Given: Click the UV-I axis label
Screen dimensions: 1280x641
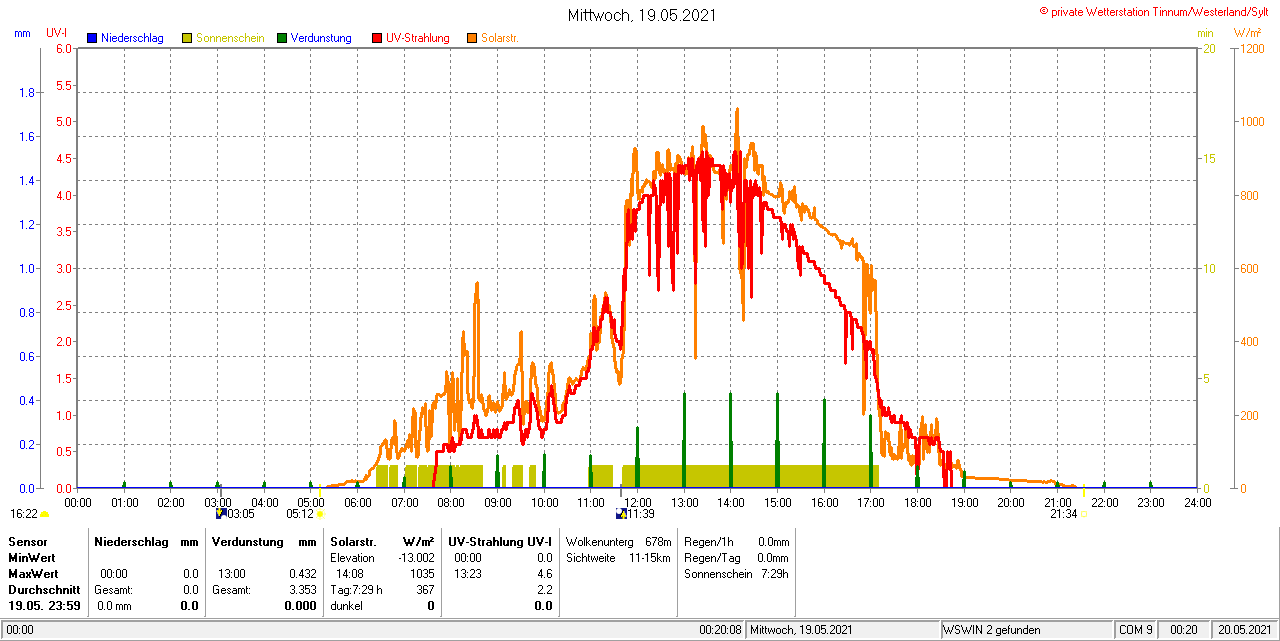Looking at the screenshot, I should [57, 33].
